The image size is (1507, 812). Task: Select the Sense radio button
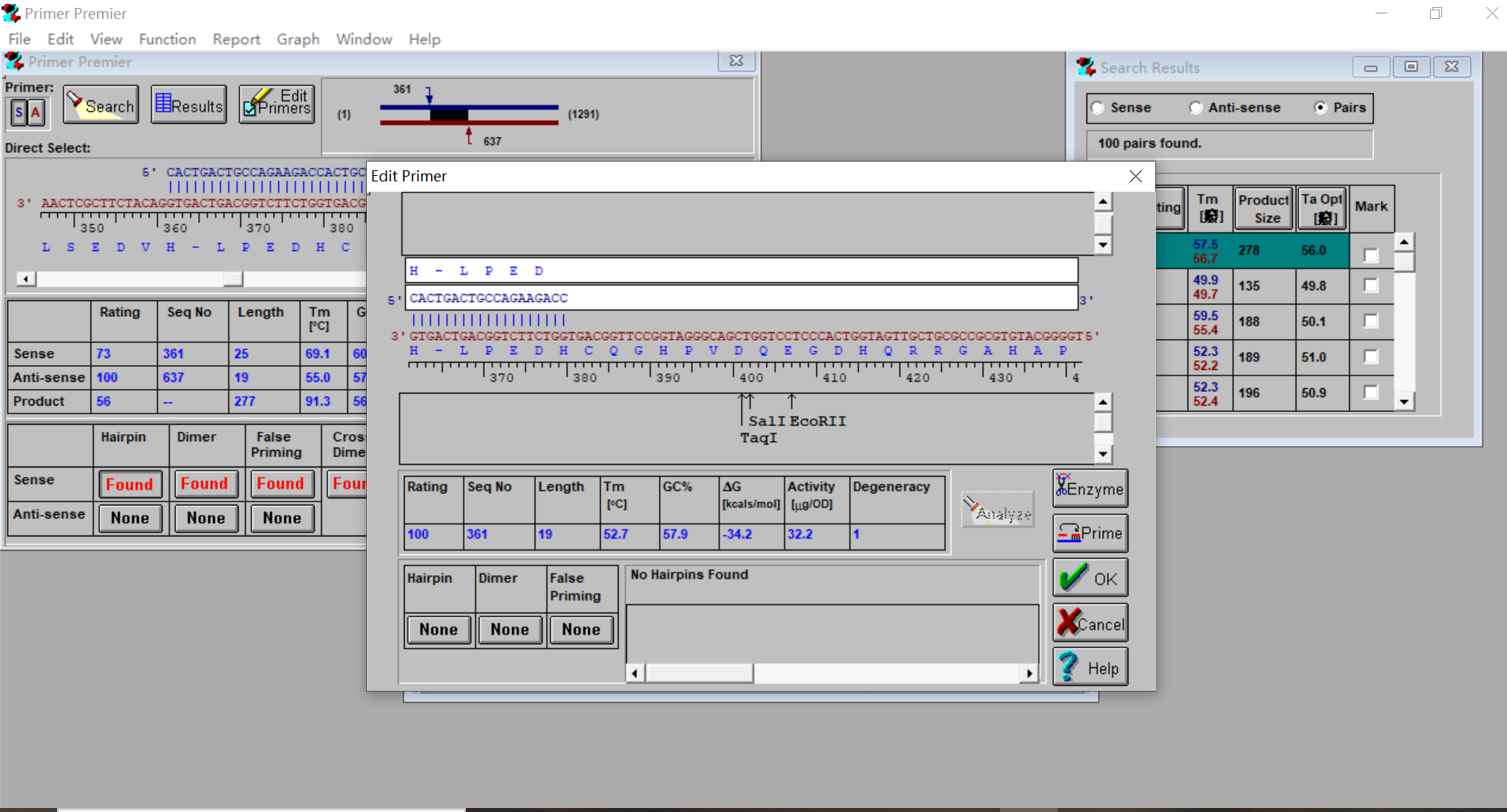(x=1098, y=108)
